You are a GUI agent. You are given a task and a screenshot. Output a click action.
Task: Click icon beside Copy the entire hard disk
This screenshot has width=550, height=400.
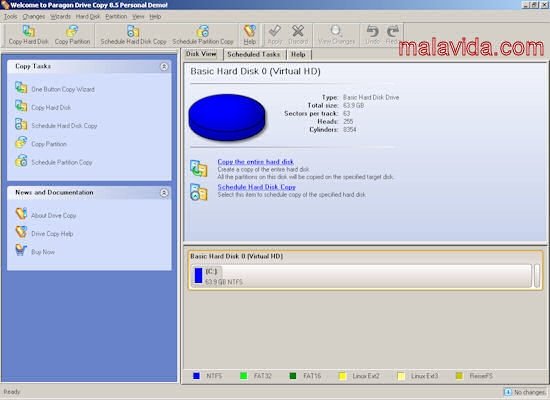click(x=199, y=169)
